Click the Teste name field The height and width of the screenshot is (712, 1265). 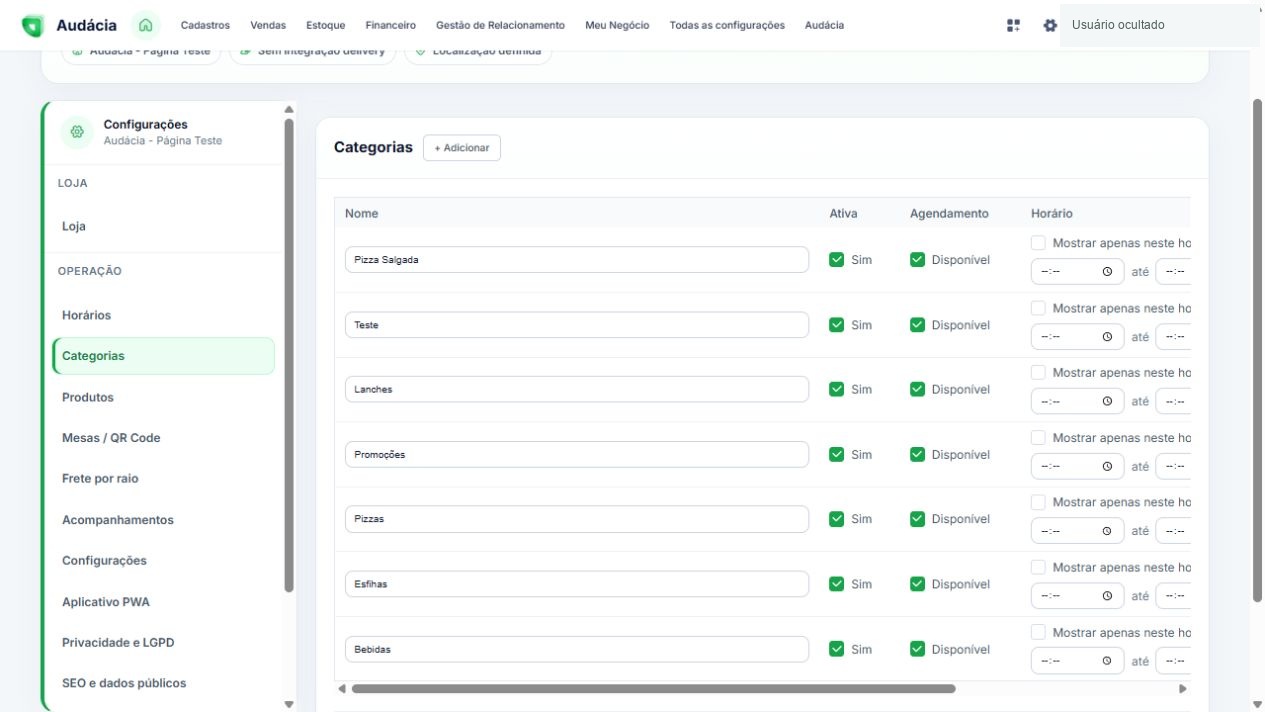[x=577, y=325]
